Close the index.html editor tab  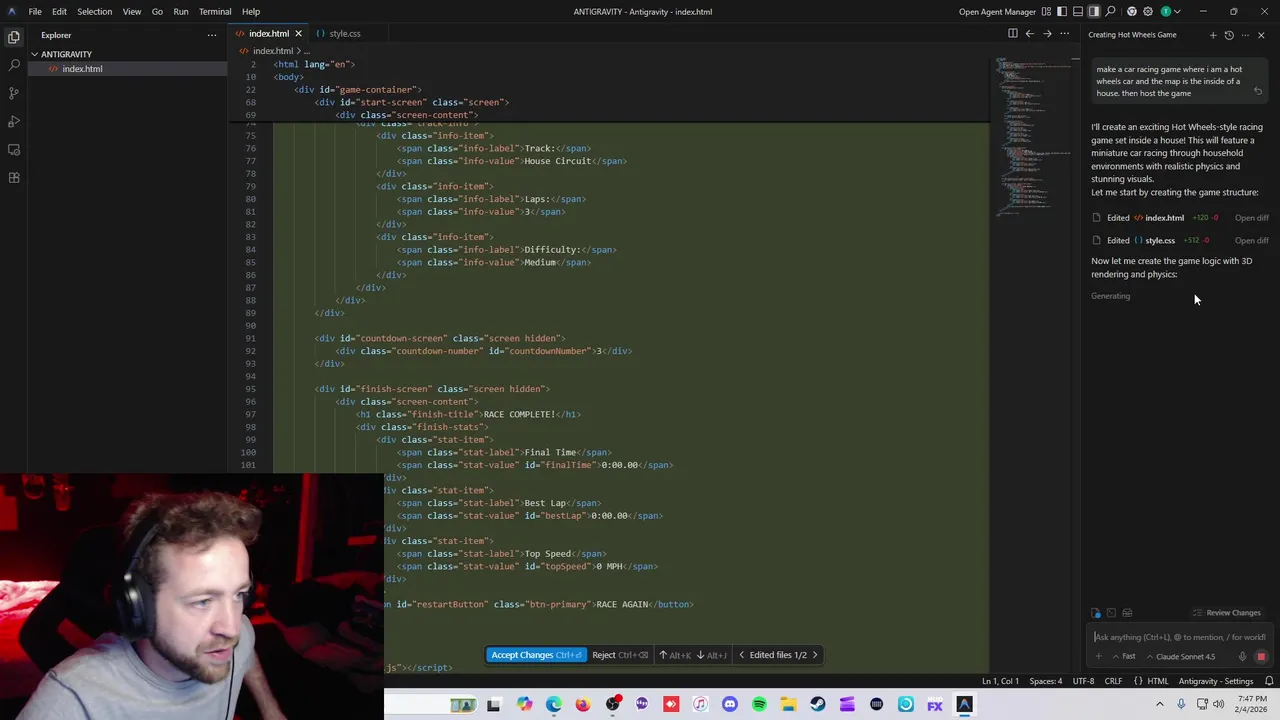298,34
